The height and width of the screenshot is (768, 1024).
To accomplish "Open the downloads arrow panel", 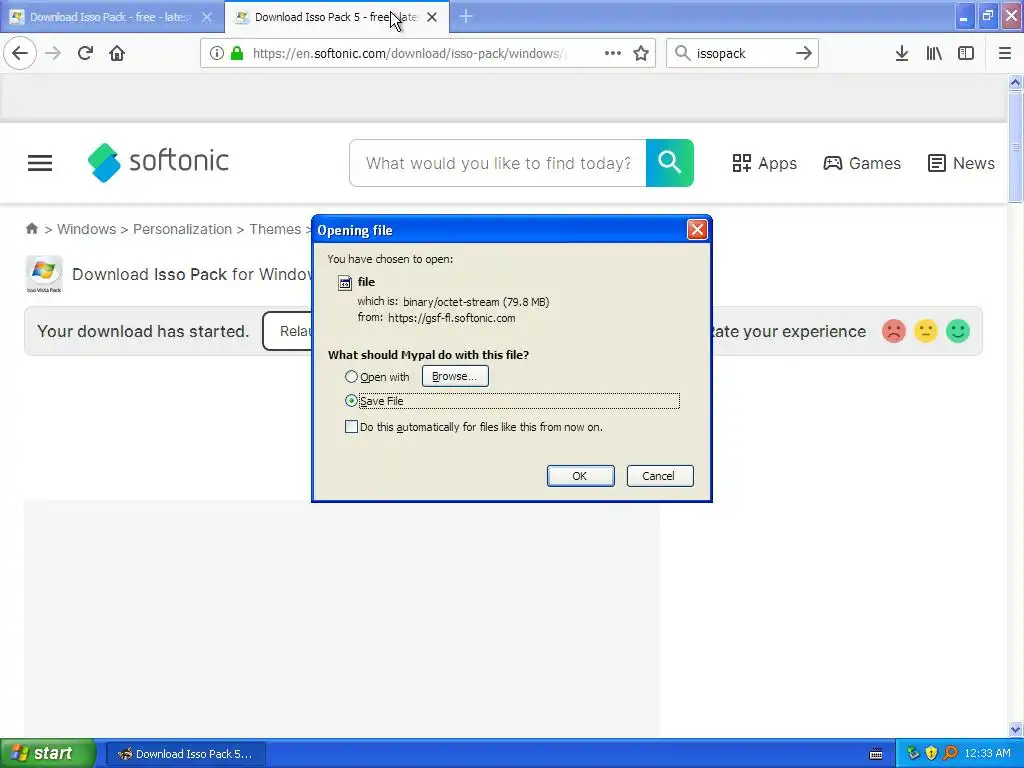I will pyautogui.click(x=902, y=53).
